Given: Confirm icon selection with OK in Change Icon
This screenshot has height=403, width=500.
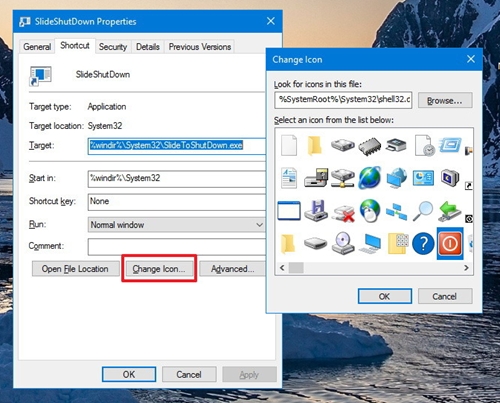Looking at the screenshot, I should point(385,296).
